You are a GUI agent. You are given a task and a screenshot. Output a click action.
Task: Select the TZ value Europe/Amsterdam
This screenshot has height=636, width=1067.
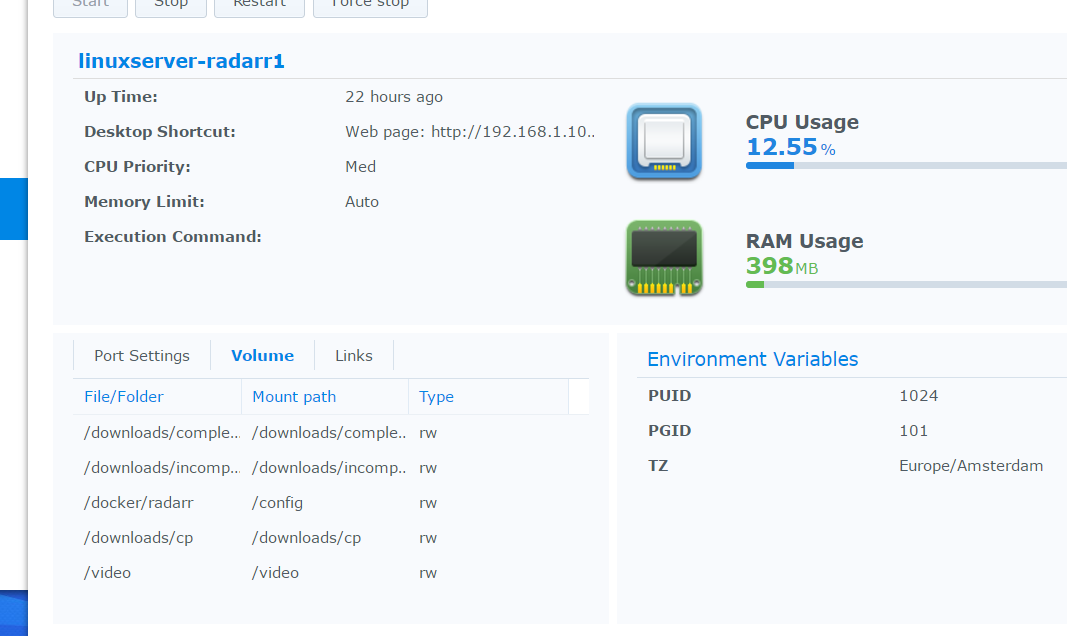pyautogui.click(x=971, y=465)
